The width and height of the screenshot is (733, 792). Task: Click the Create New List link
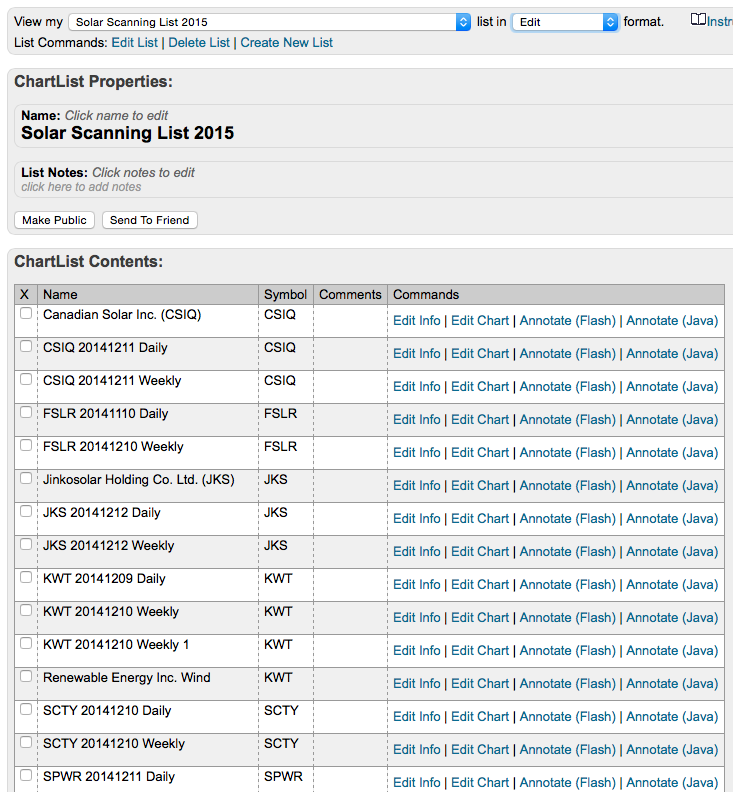coord(287,43)
